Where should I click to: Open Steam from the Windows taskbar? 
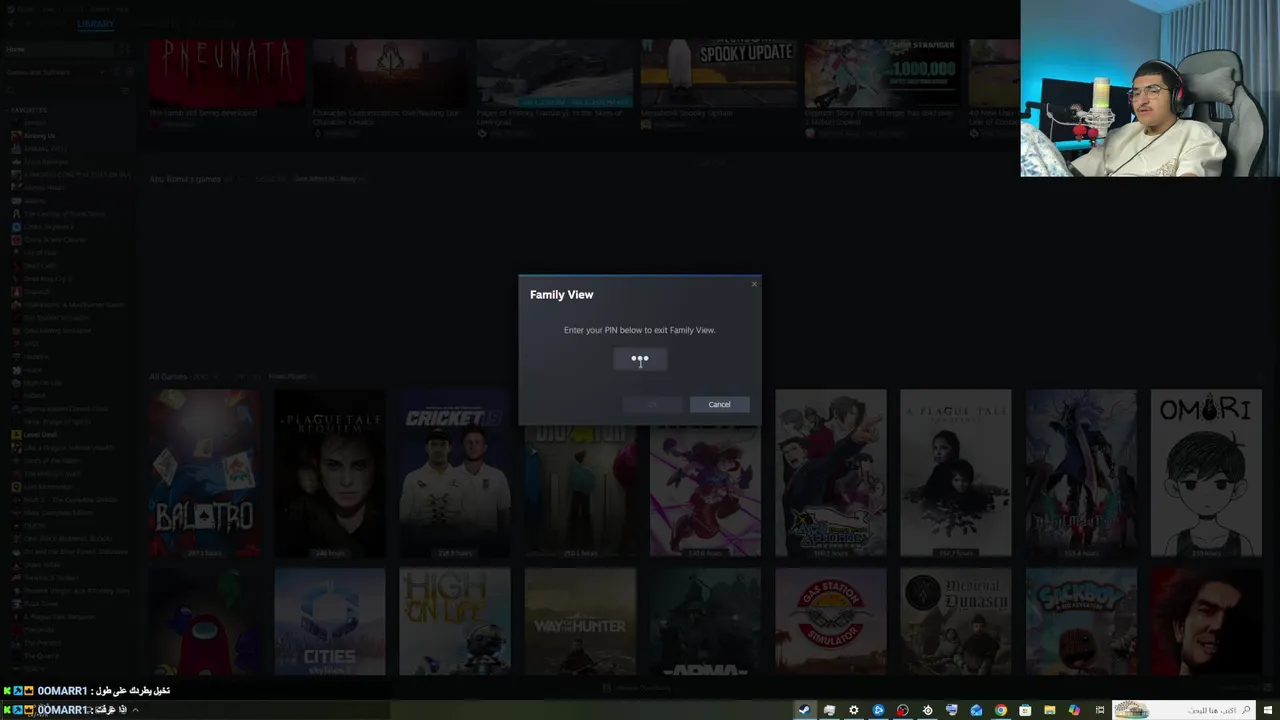point(804,710)
